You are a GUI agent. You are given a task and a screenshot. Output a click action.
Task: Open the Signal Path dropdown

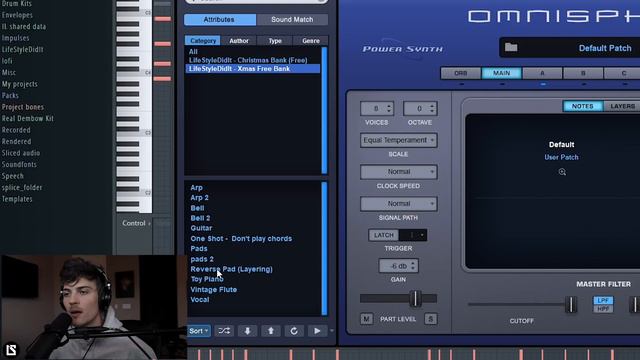(398, 203)
